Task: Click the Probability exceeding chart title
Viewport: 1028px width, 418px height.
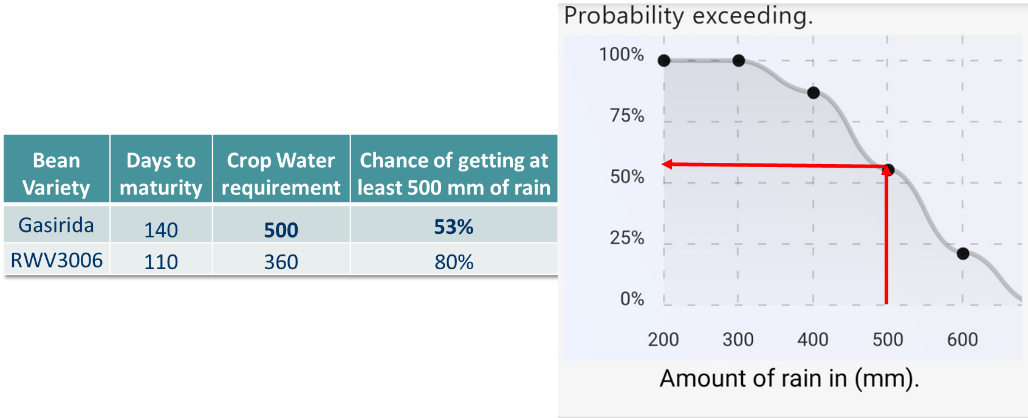Action: click(x=688, y=16)
